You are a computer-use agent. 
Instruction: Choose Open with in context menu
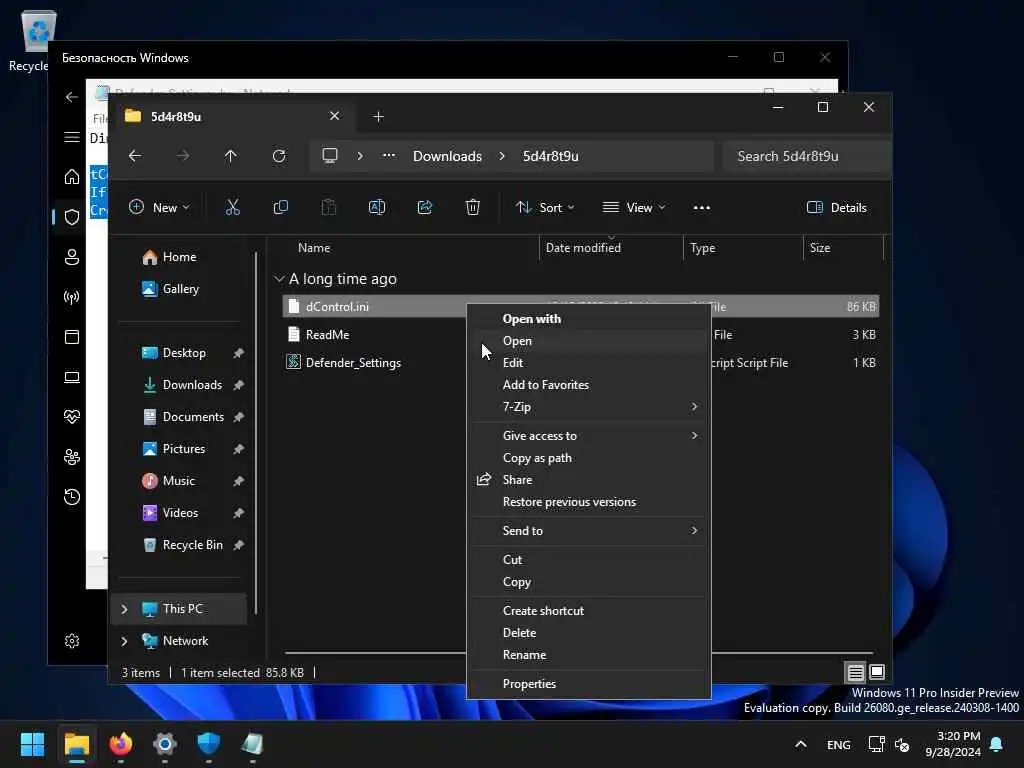pyautogui.click(x=589, y=319)
